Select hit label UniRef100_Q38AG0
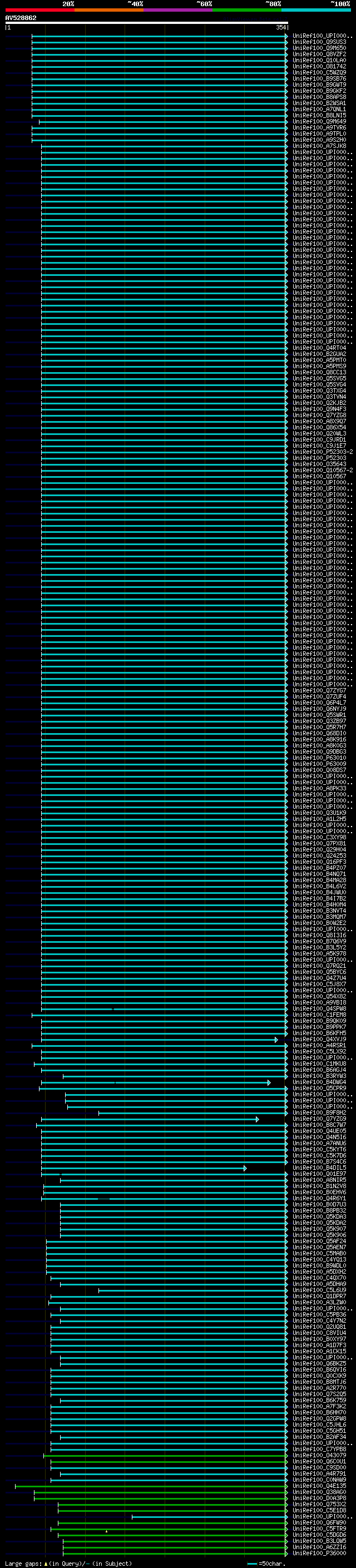 [x=319, y=1491]
